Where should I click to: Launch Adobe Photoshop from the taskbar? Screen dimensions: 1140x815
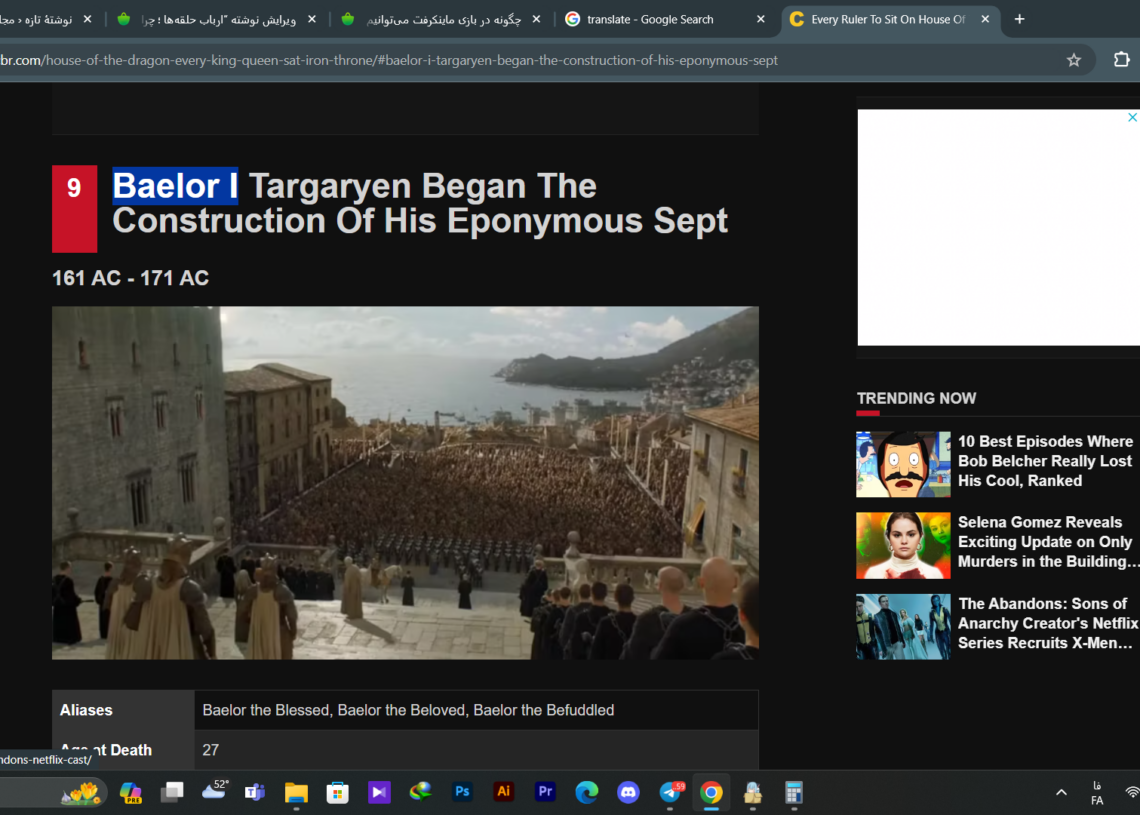click(x=462, y=791)
